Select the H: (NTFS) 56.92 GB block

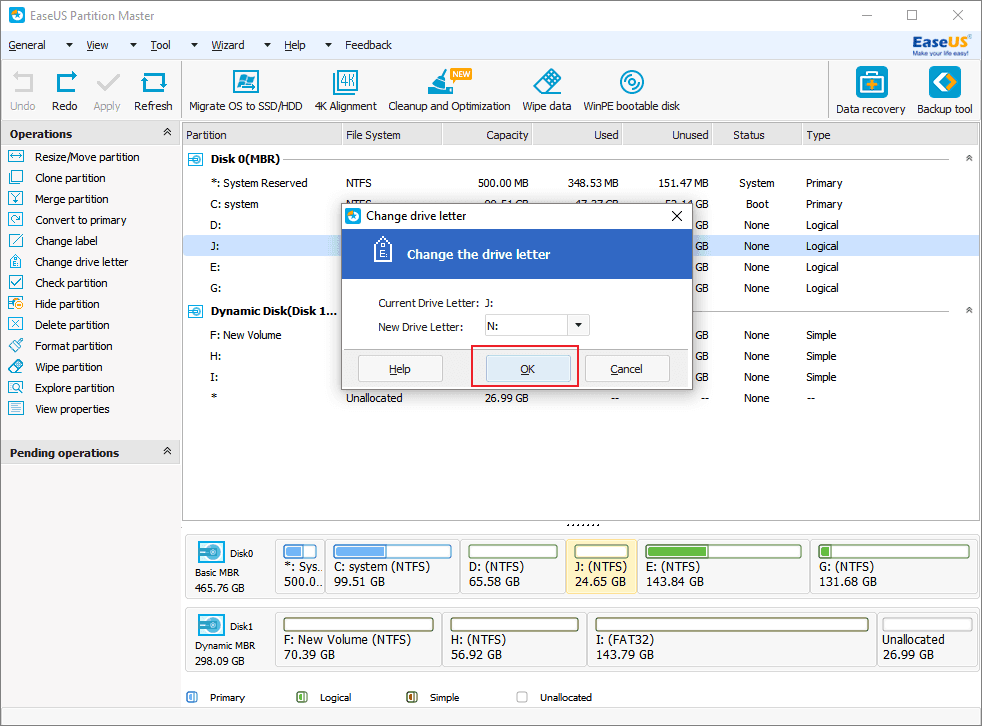click(514, 640)
